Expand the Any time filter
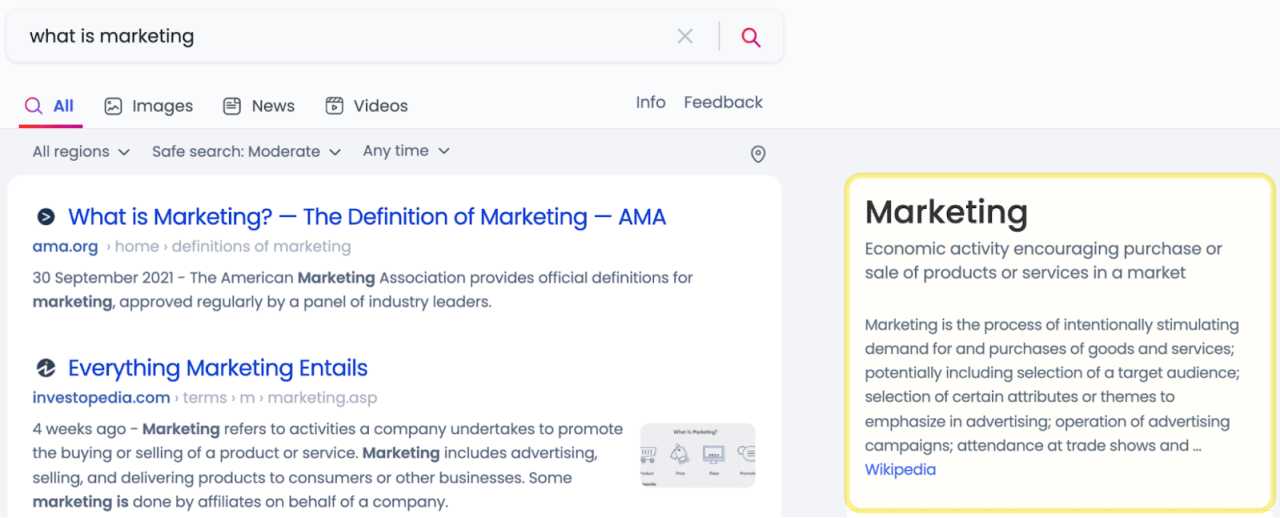1280x518 pixels. [406, 151]
